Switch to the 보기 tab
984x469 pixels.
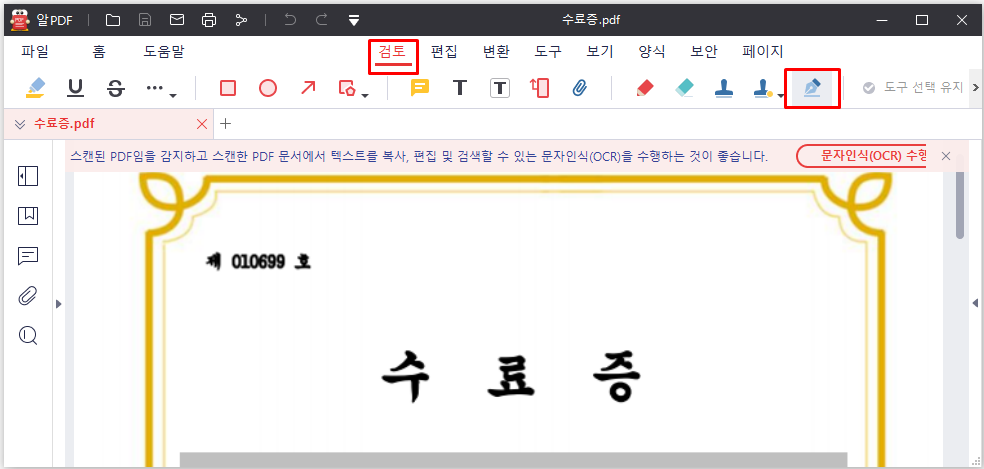(x=600, y=51)
